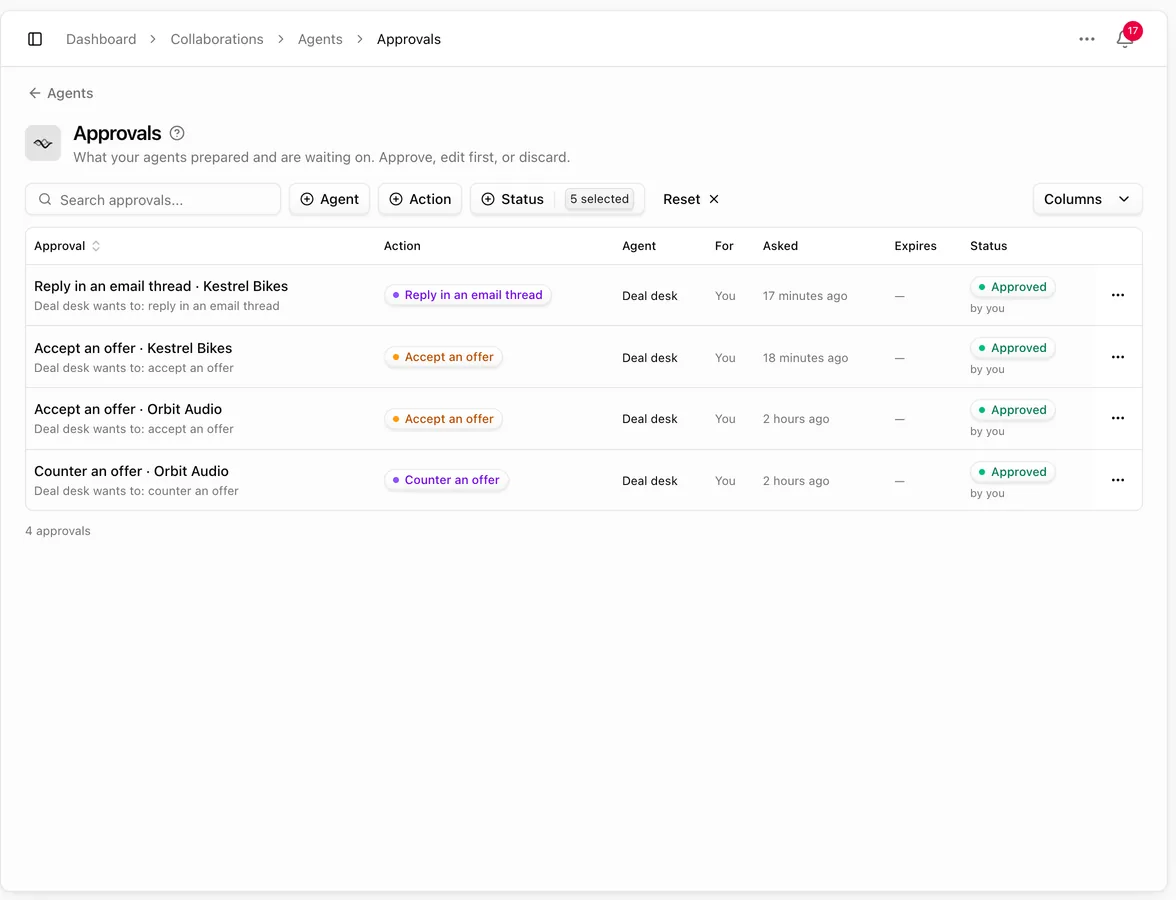Click Approved status in Counter an offer row
The image size is (1176, 900).
pyautogui.click(x=1012, y=472)
